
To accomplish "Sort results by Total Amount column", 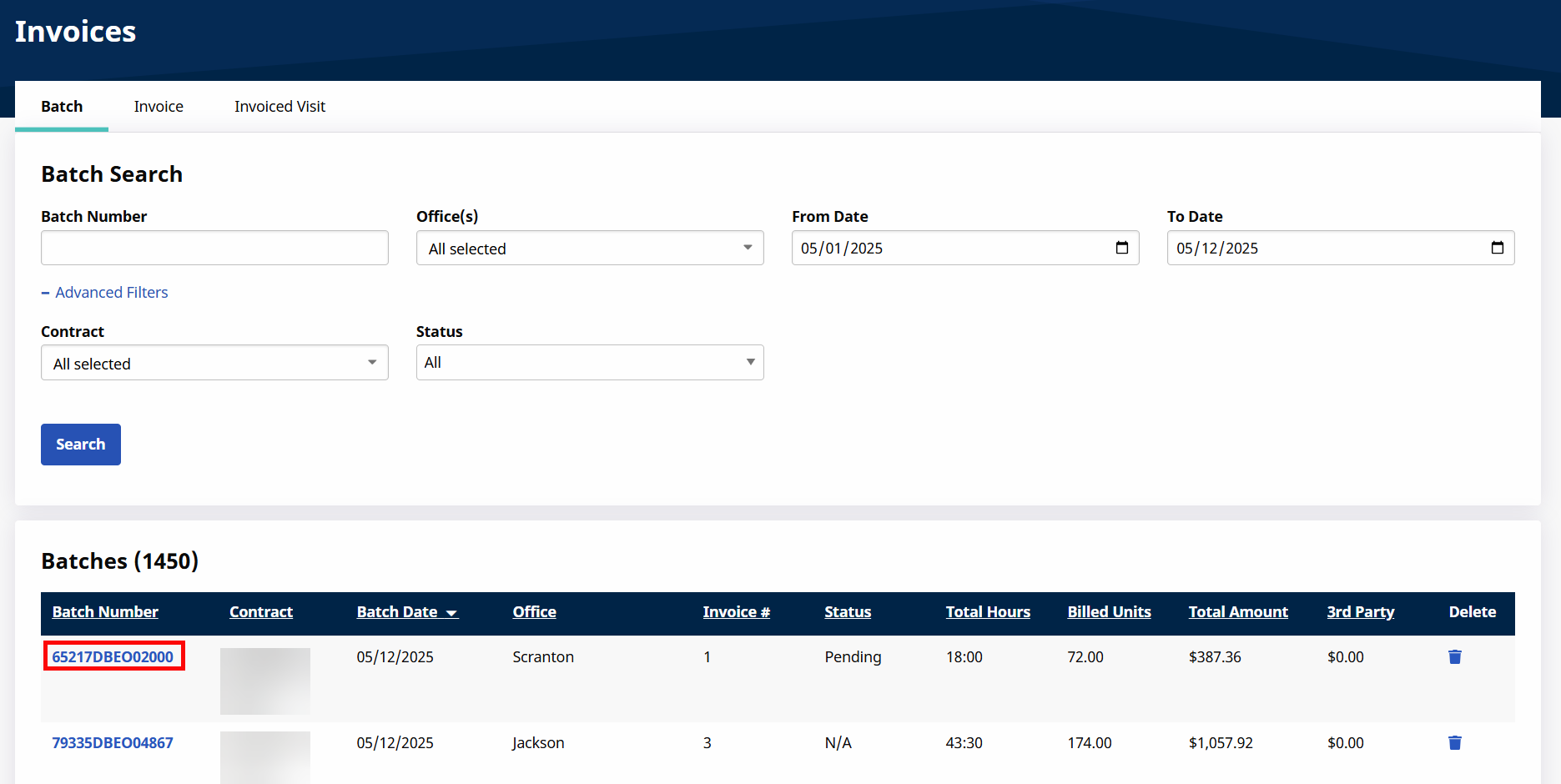I will click(1238, 611).
